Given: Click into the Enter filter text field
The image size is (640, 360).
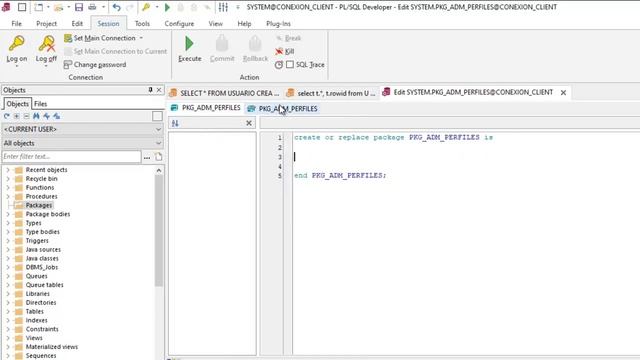Looking at the screenshot, I should 71,157.
